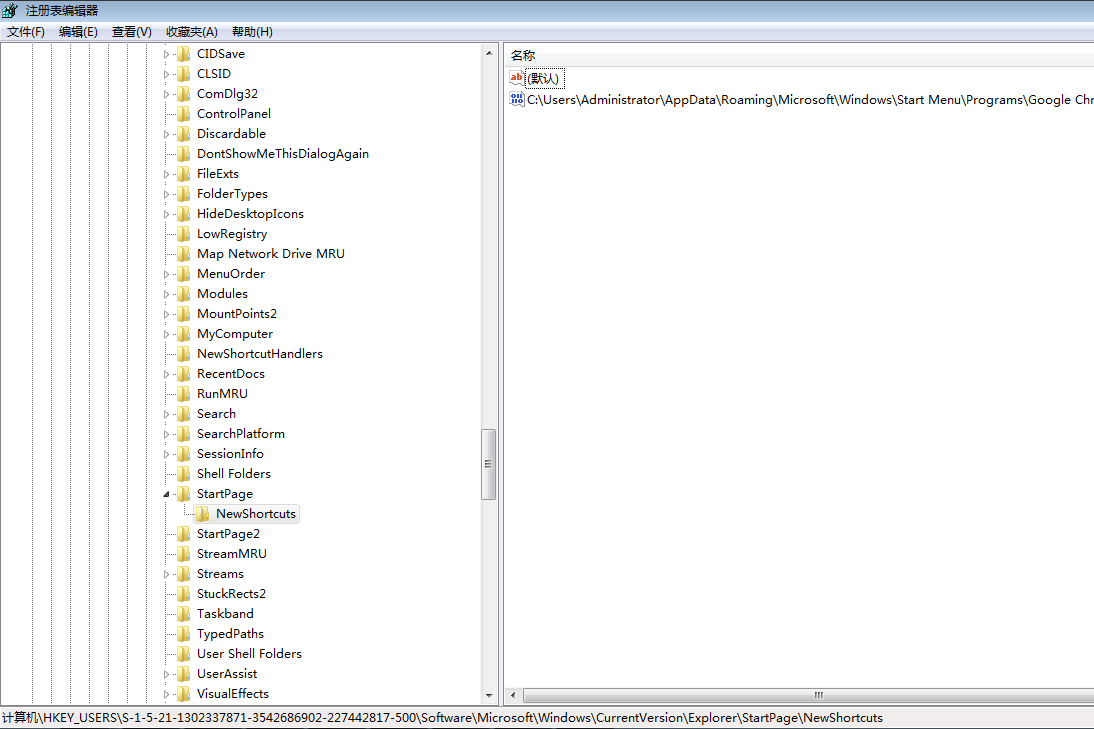This screenshot has height=729, width=1094.
Task: Open the 收藏夹(A) menu
Action: [x=192, y=32]
